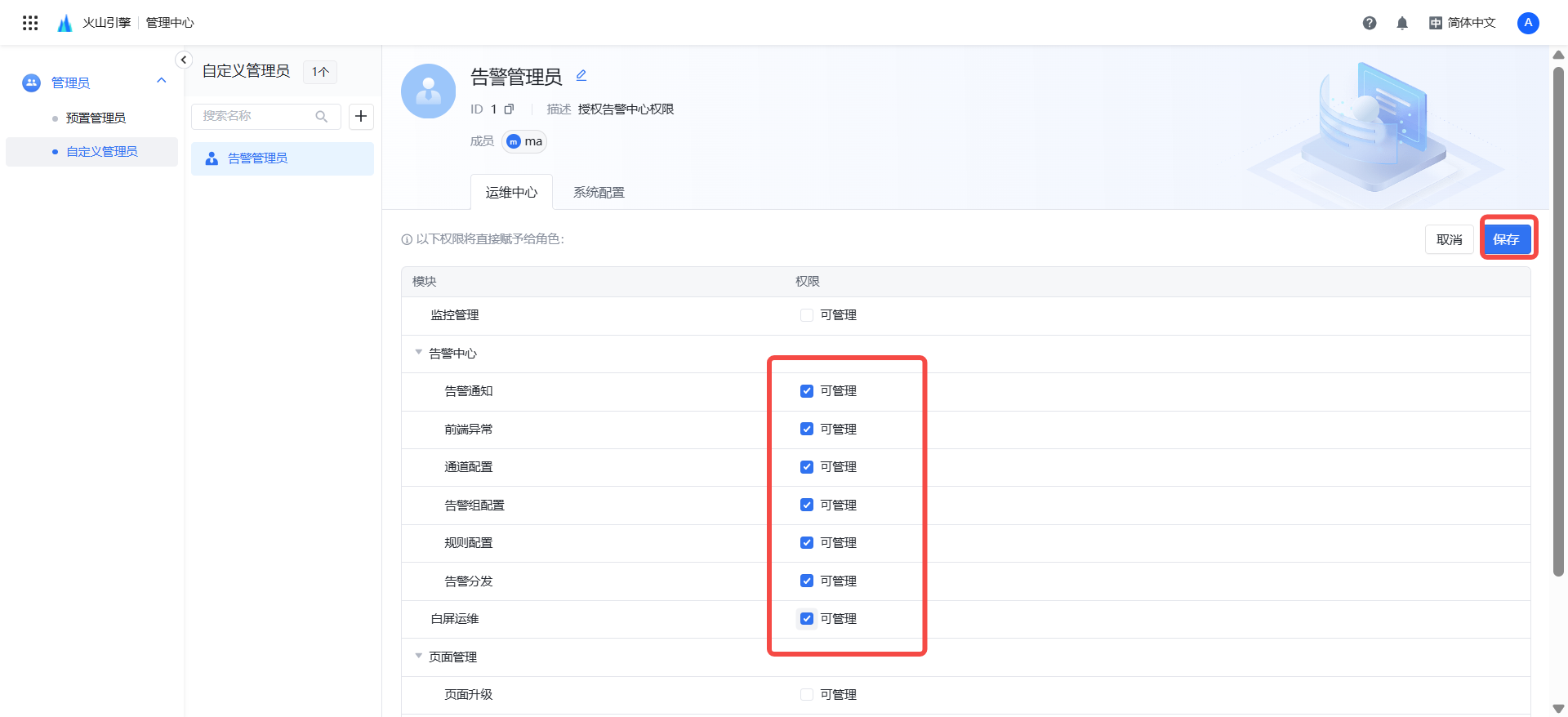The image size is (1568, 717).
Task: Uncheck 白屏运维 可管理 checkbox
Action: (807, 619)
